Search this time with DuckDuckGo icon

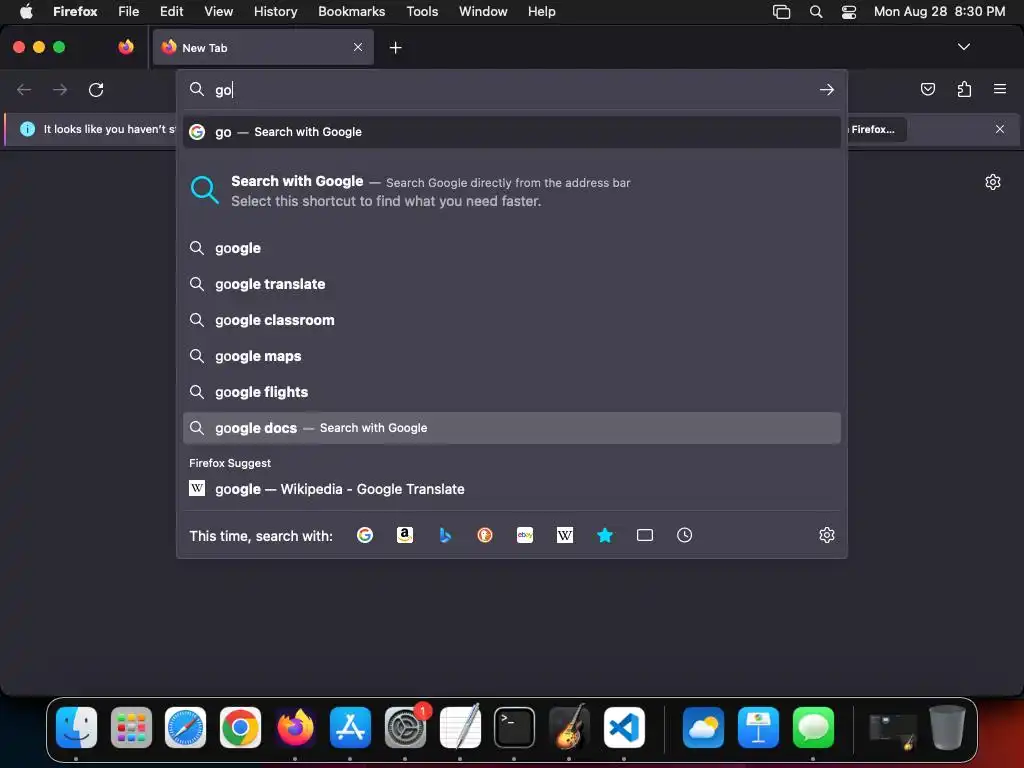(485, 536)
